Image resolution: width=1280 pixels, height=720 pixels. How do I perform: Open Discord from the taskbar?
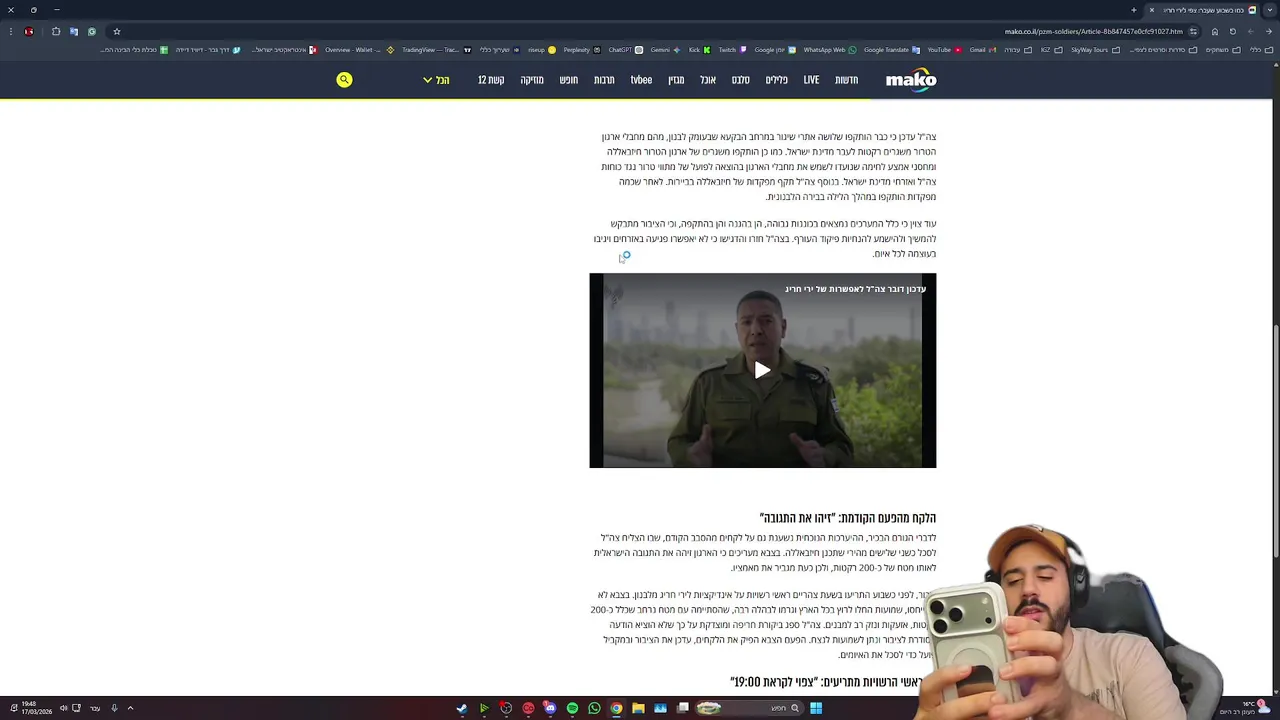pyautogui.click(x=550, y=708)
